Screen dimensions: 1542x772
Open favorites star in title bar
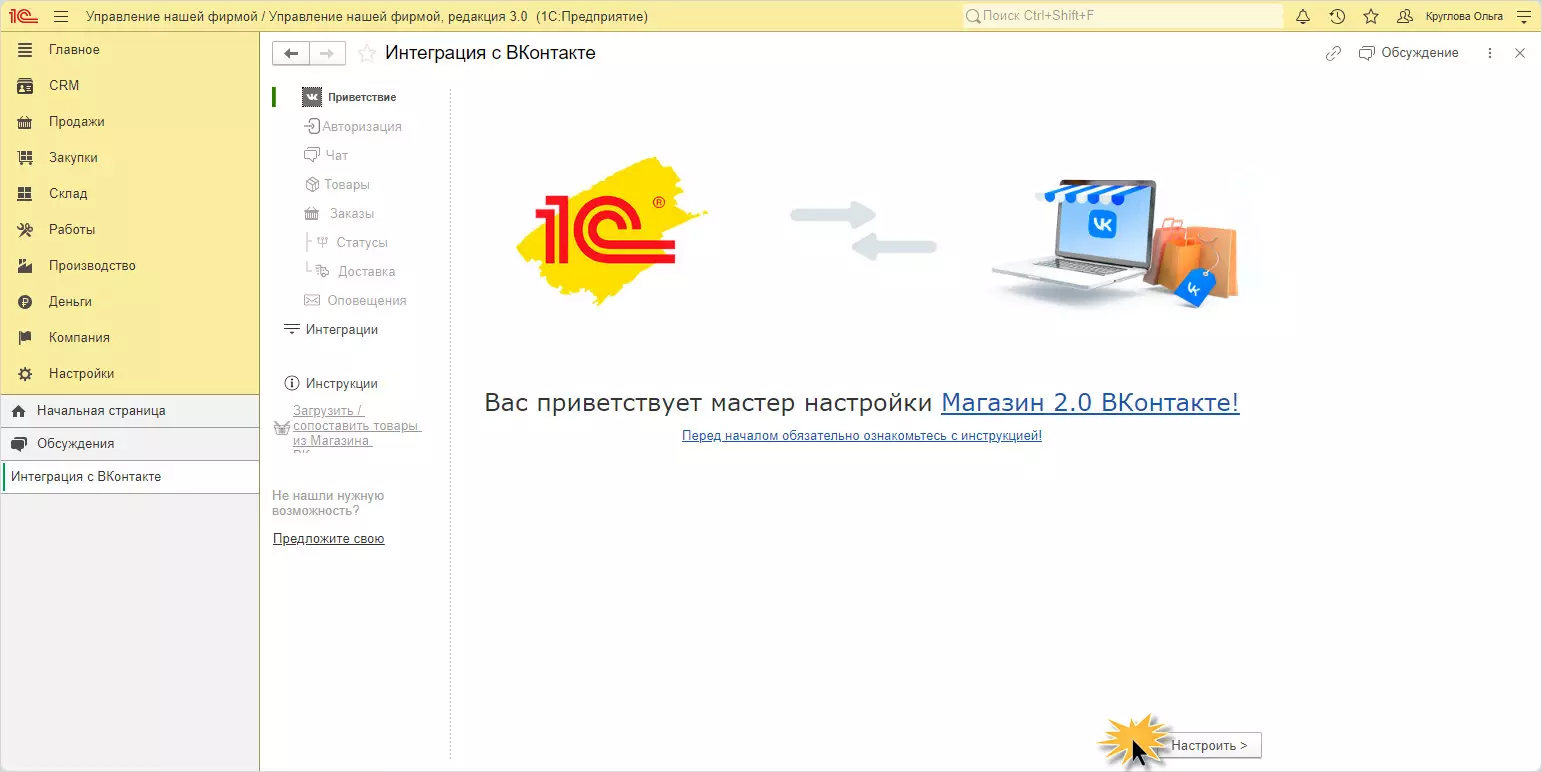tap(1371, 16)
